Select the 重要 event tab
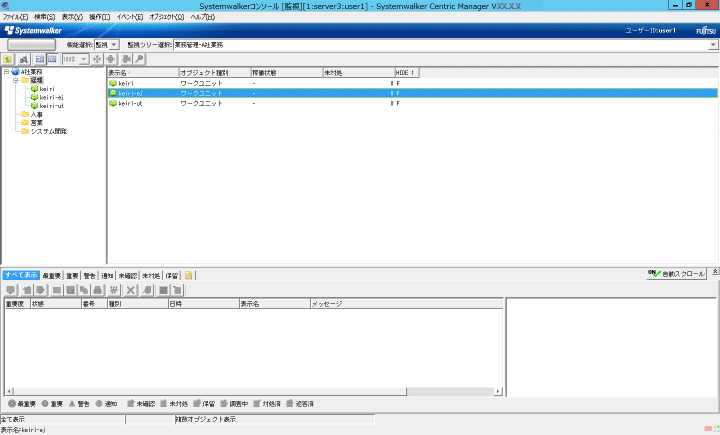The width and height of the screenshot is (720, 435). (x=72, y=276)
